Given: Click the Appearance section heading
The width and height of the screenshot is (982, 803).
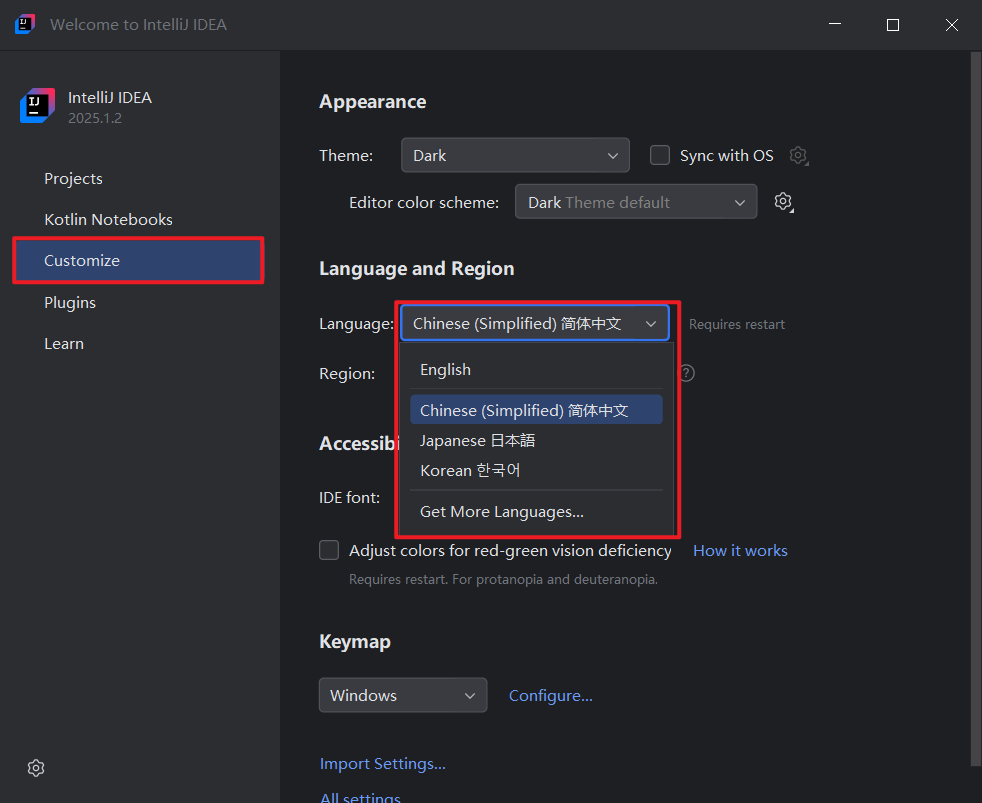Looking at the screenshot, I should 373,101.
